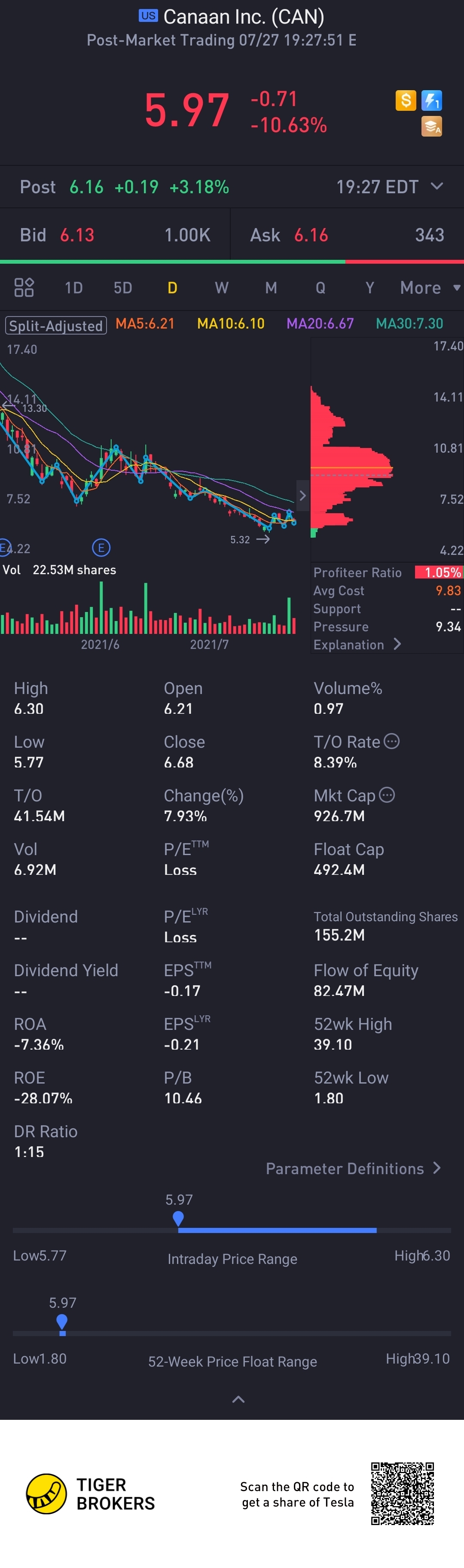
Task: Collapse details with bottom up chevron
Action: tap(238, 1399)
